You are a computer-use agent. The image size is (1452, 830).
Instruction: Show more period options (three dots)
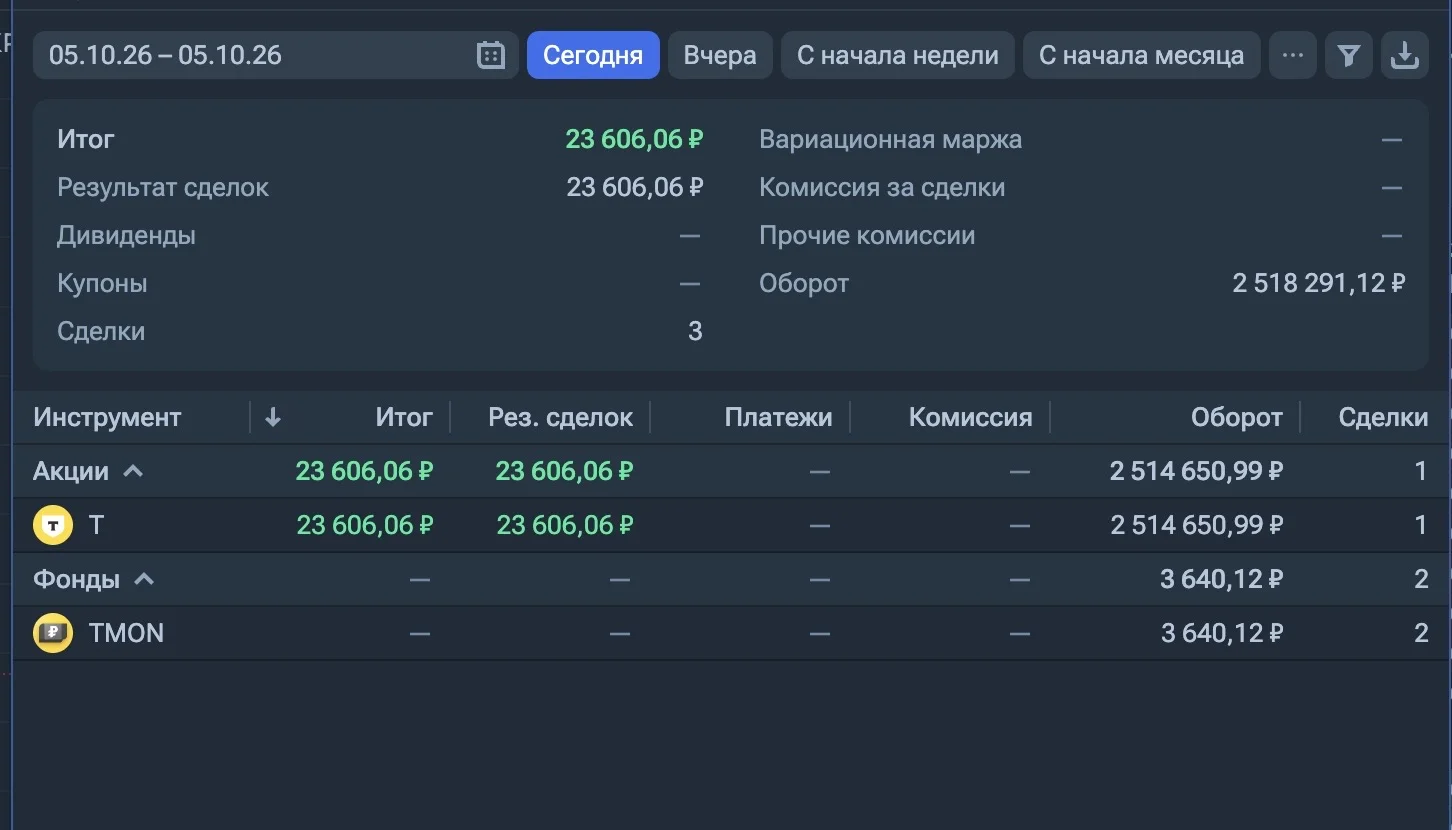pyautogui.click(x=1292, y=55)
